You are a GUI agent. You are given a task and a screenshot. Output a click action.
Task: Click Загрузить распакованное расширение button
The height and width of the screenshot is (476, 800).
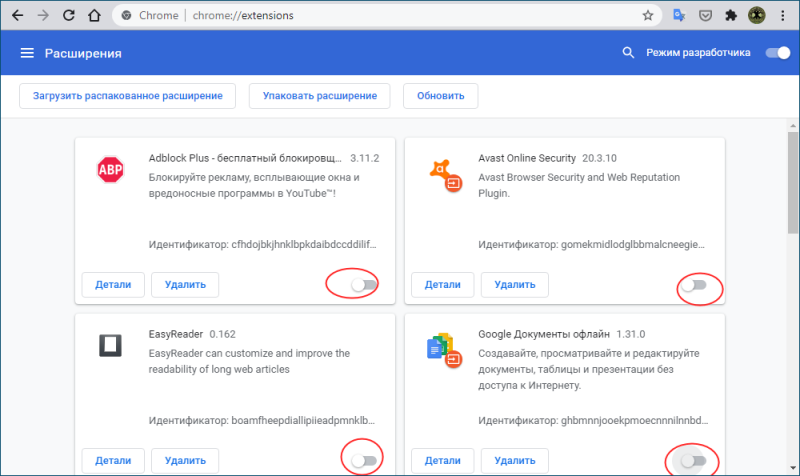128,96
